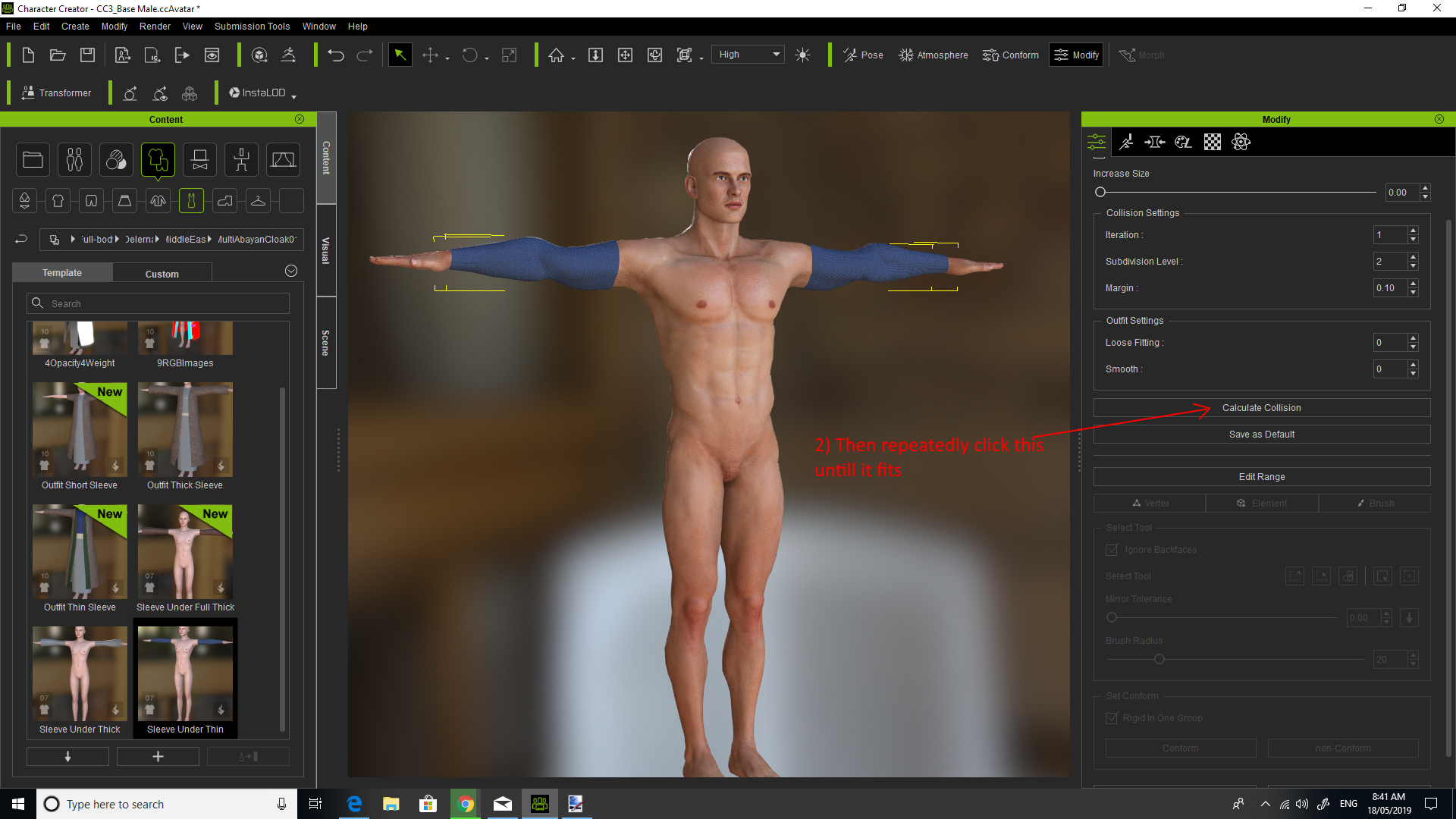The width and height of the screenshot is (1456, 819).
Task: Open the render quality High dropdown
Action: tap(748, 55)
